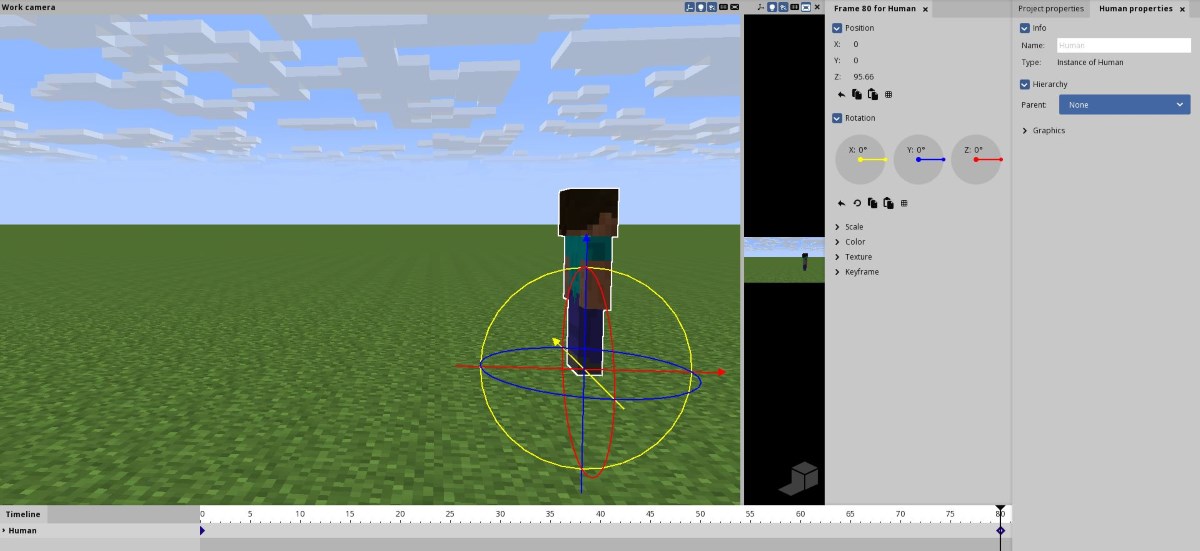Image resolution: width=1200 pixels, height=551 pixels.
Task: Click the Name input field
Action: point(1124,45)
